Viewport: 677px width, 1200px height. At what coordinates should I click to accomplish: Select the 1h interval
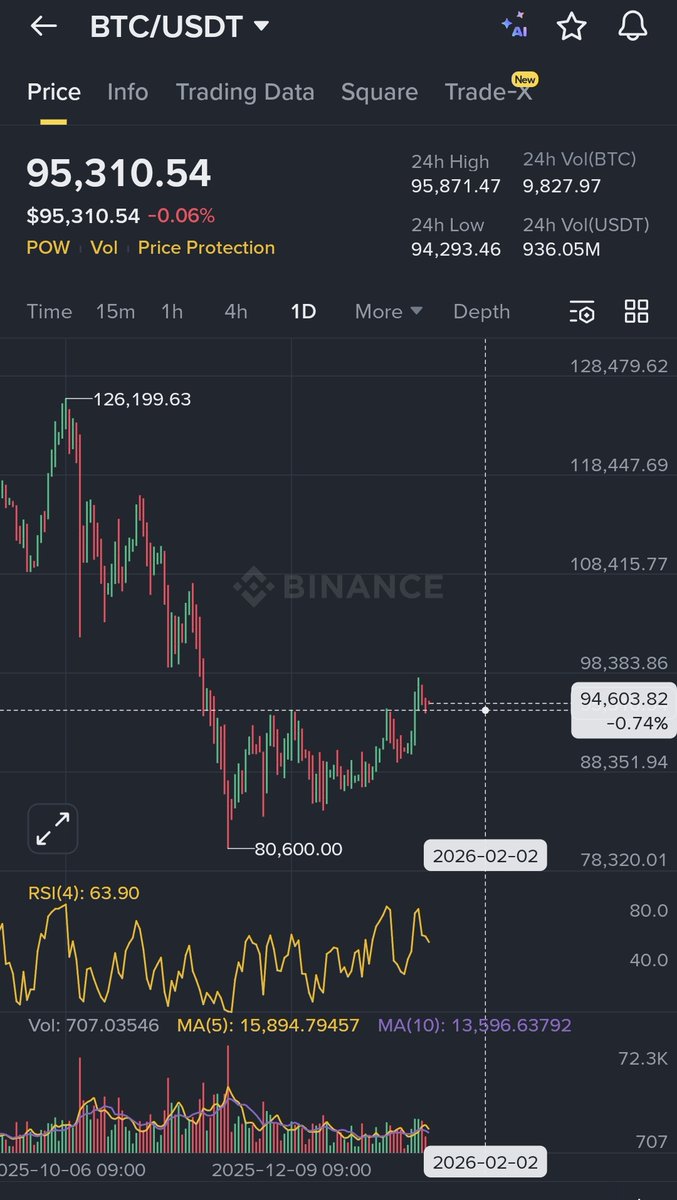click(x=172, y=312)
